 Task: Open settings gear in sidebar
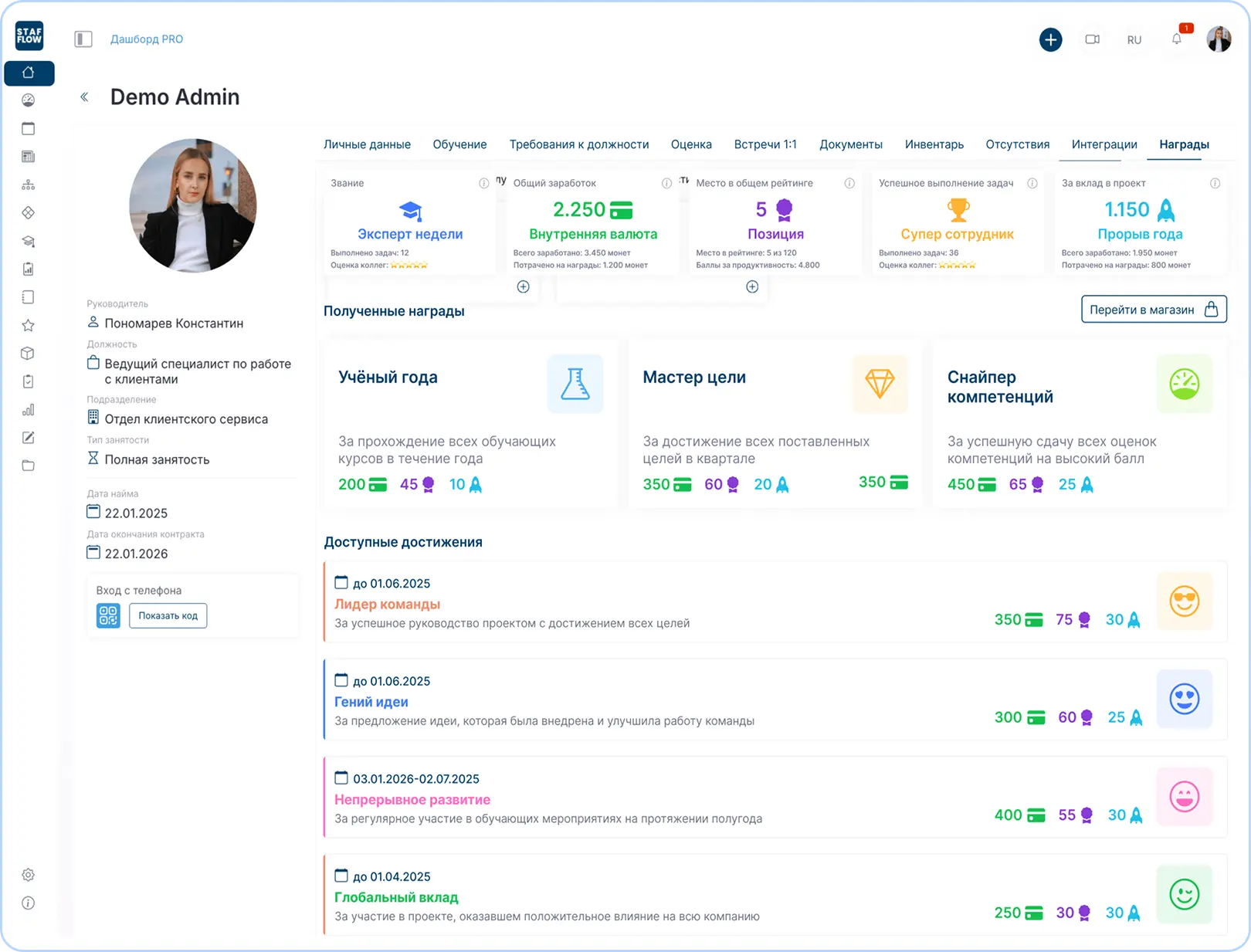click(x=29, y=875)
